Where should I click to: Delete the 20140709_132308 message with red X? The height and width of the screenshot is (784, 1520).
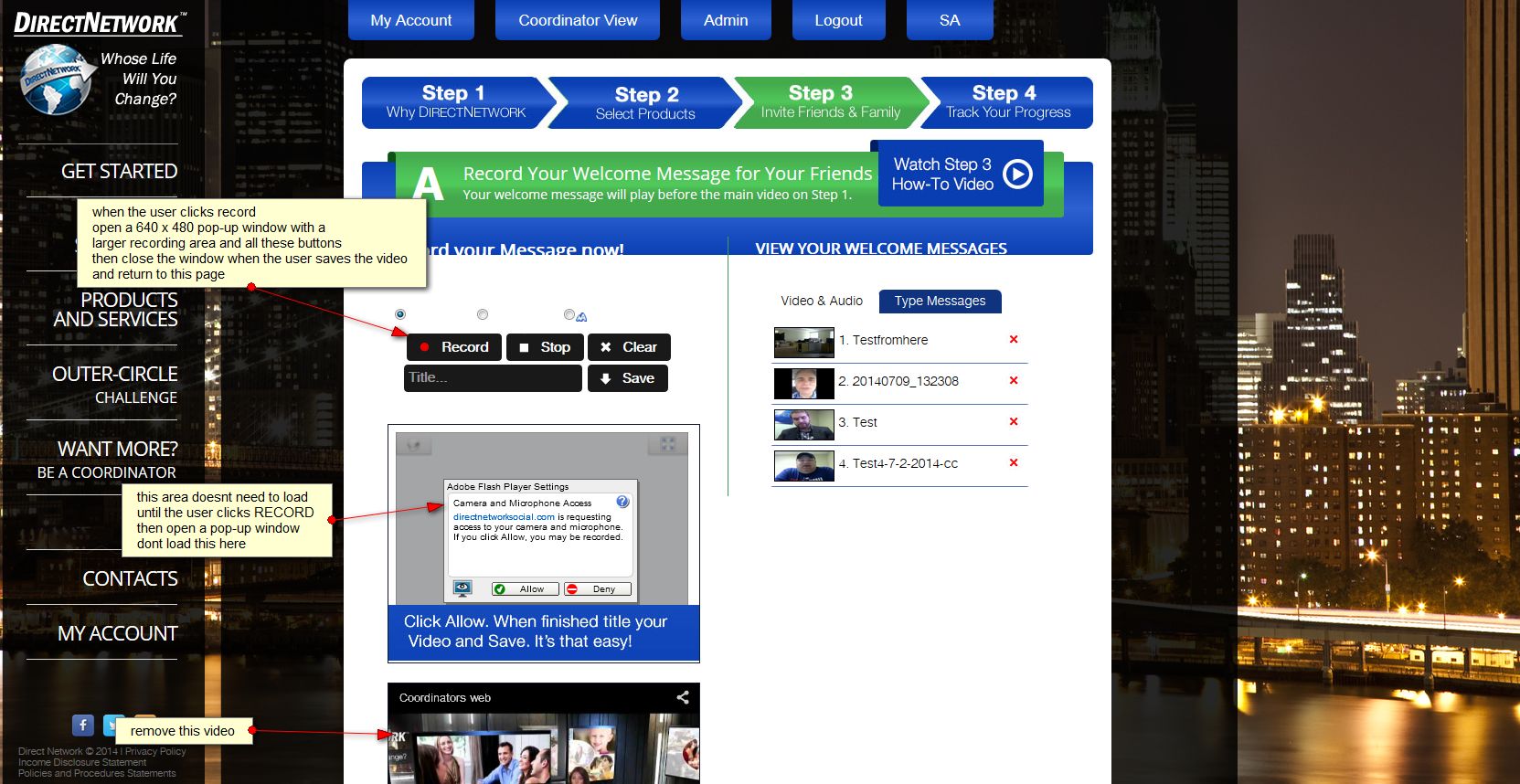[1014, 380]
